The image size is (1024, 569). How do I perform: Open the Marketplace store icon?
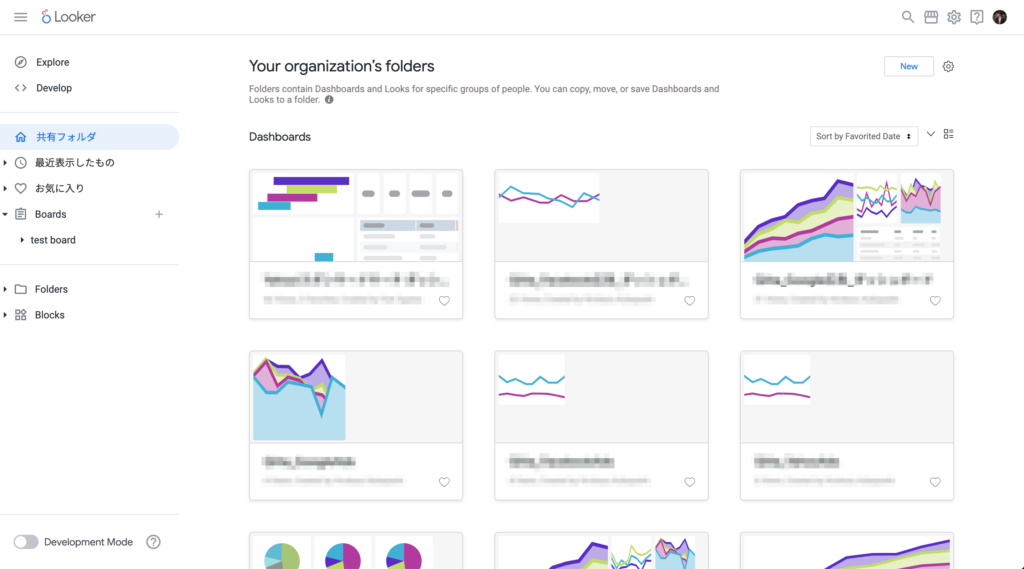pos(931,17)
